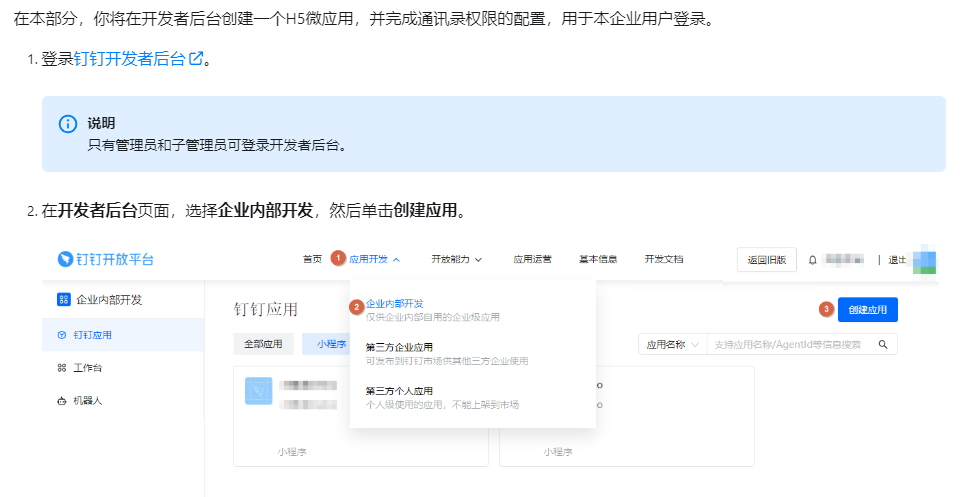Click the external link icon after 钉钉开发者后台
The image size is (976, 497).
(x=196, y=59)
